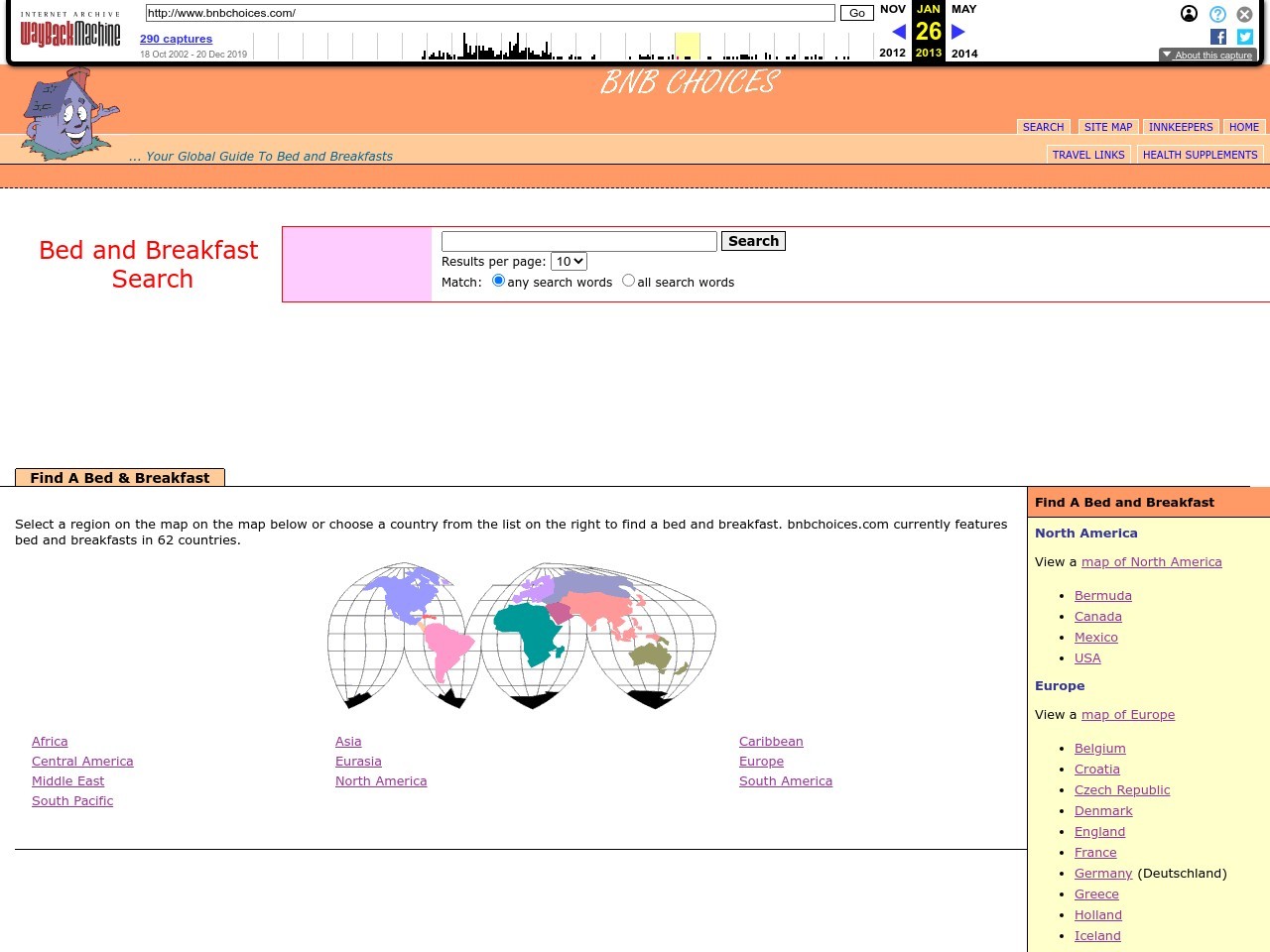Open the Caribbean region link
The height and width of the screenshot is (952, 1270).
coord(771,742)
